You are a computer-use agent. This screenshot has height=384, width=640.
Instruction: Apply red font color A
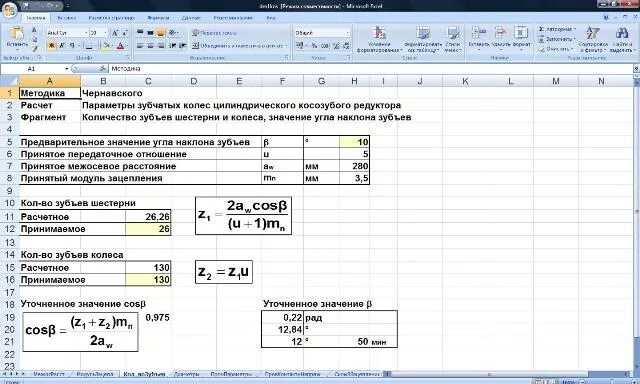(120, 46)
